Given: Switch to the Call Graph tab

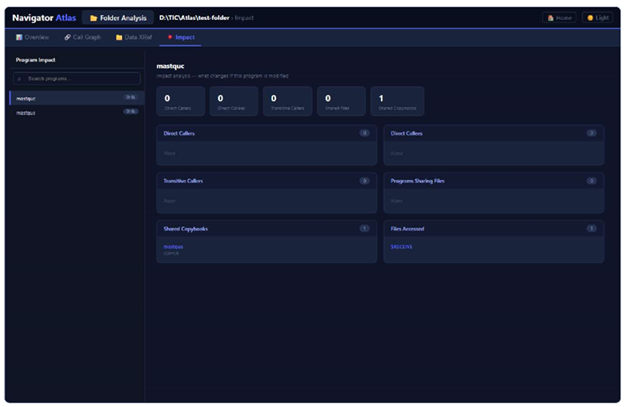Looking at the screenshot, I should [x=83, y=37].
